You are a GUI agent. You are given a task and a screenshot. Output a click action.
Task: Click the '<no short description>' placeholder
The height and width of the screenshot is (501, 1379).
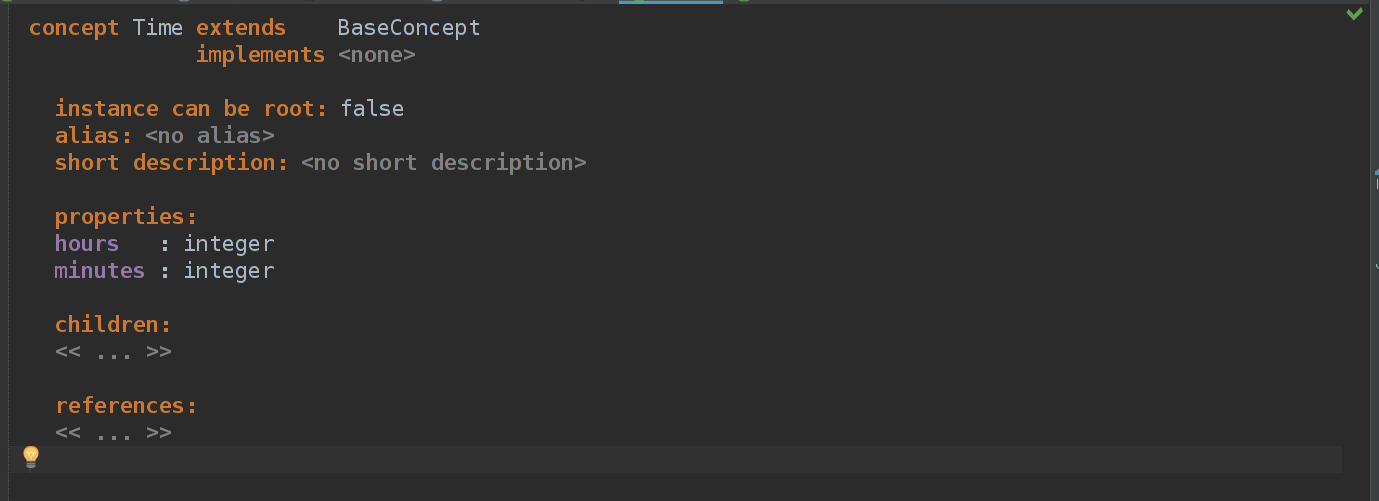[444, 162]
